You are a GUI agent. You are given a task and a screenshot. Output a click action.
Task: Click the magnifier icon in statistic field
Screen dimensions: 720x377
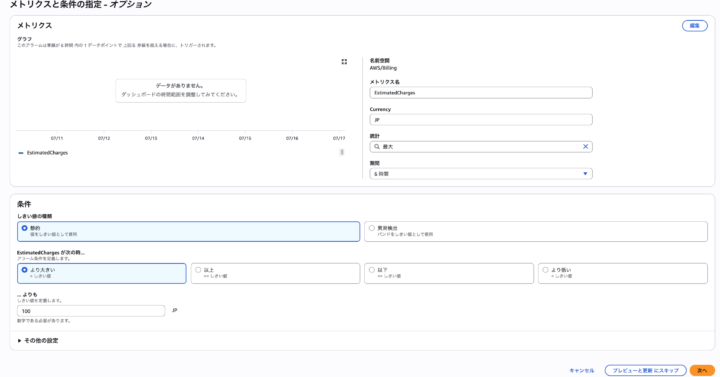click(x=377, y=146)
